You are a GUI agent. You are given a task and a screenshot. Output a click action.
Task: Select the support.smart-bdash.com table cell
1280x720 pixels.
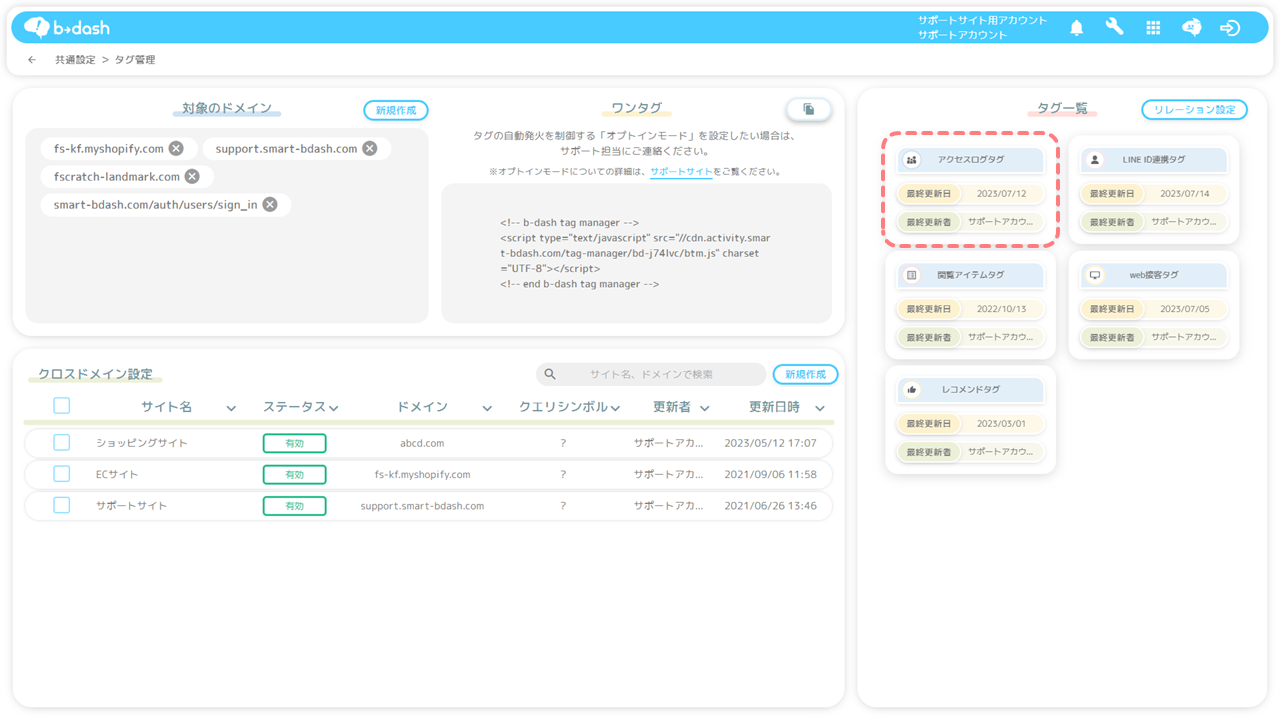[422, 506]
